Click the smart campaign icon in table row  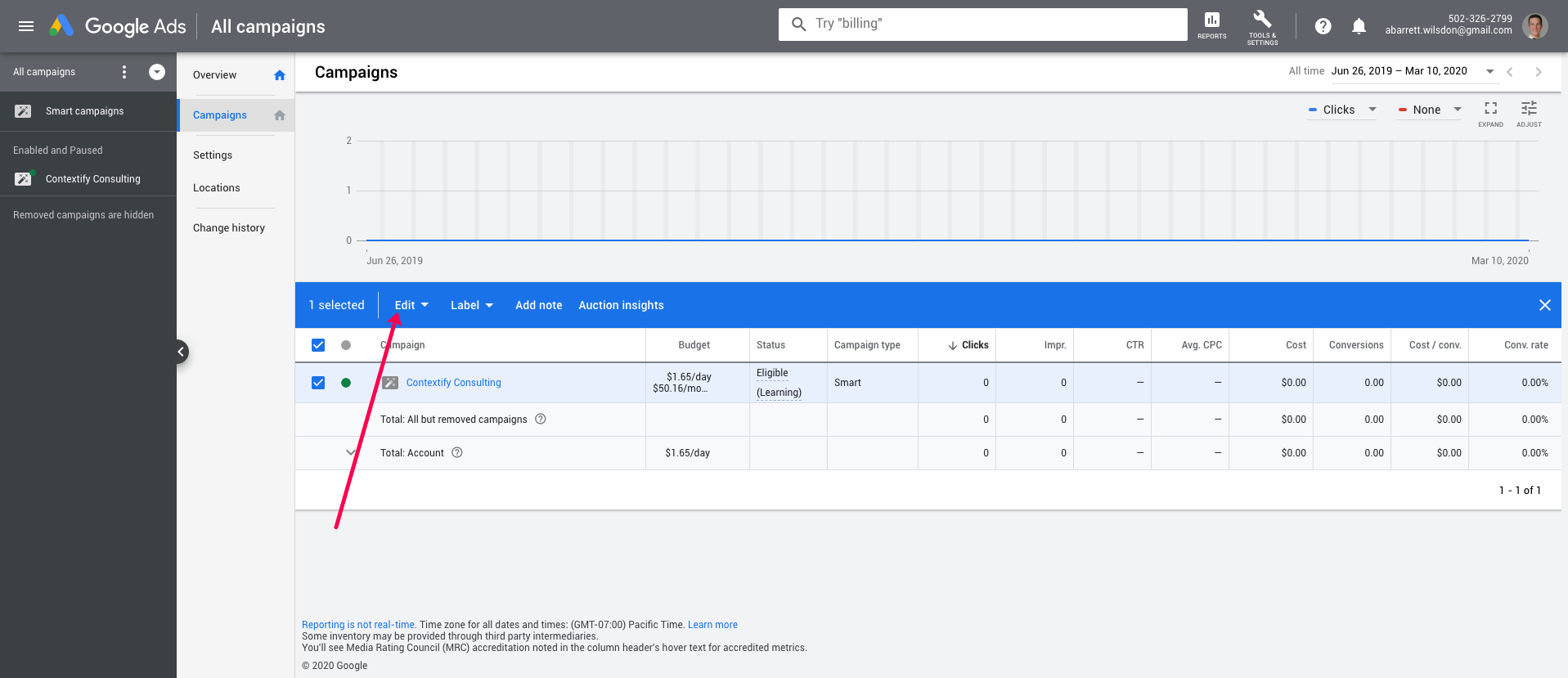[391, 383]
